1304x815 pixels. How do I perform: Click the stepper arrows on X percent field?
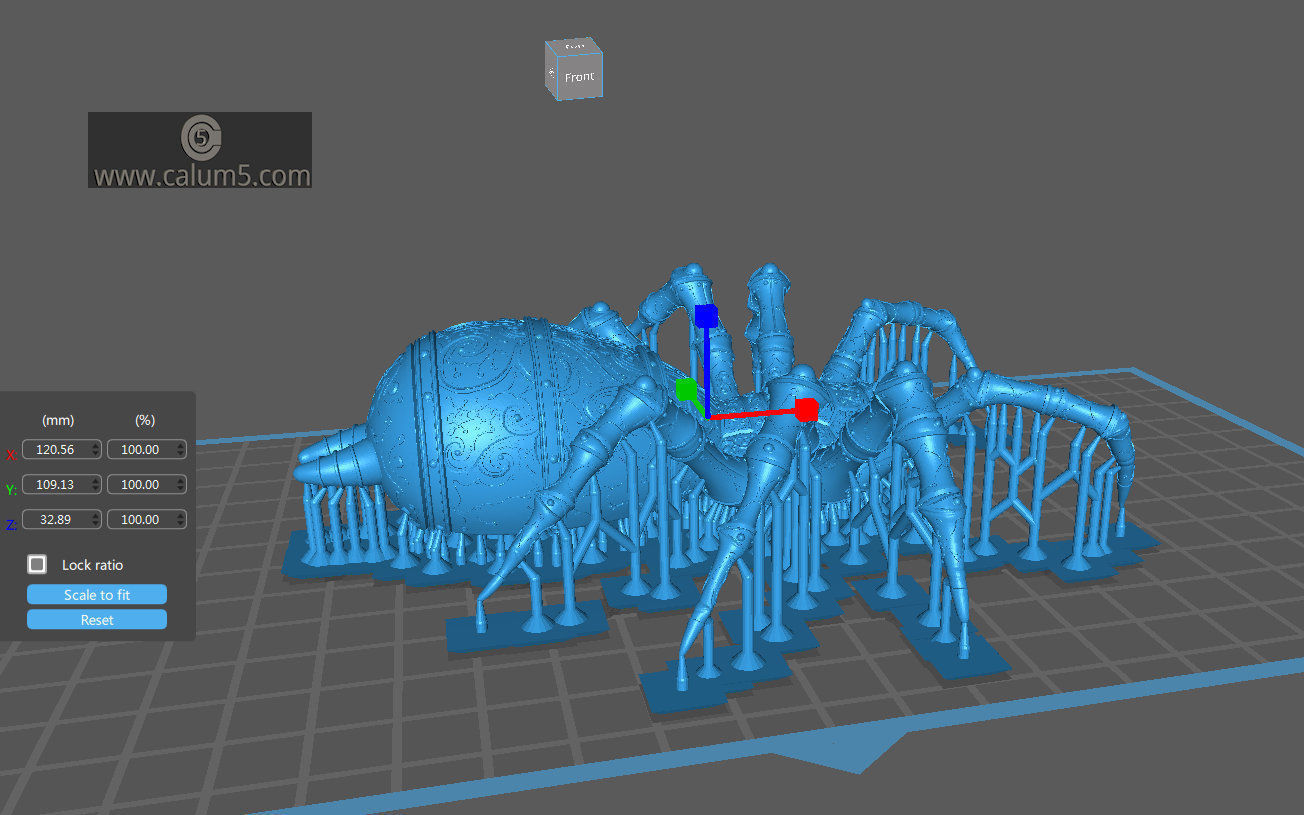[x=180, y=450]
